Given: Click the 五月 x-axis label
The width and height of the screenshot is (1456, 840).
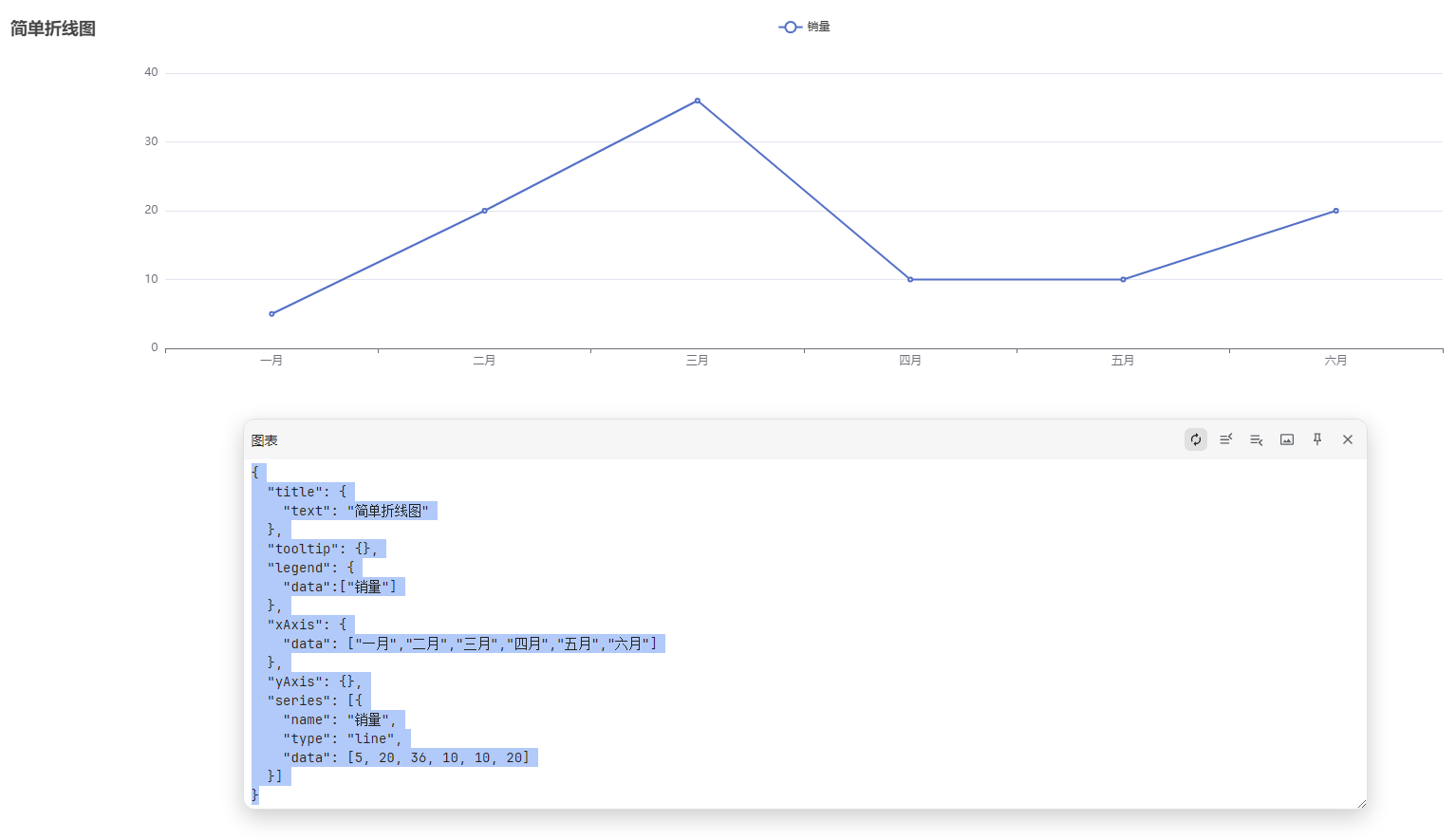Looking at the screenshot, I should 1123,361.
